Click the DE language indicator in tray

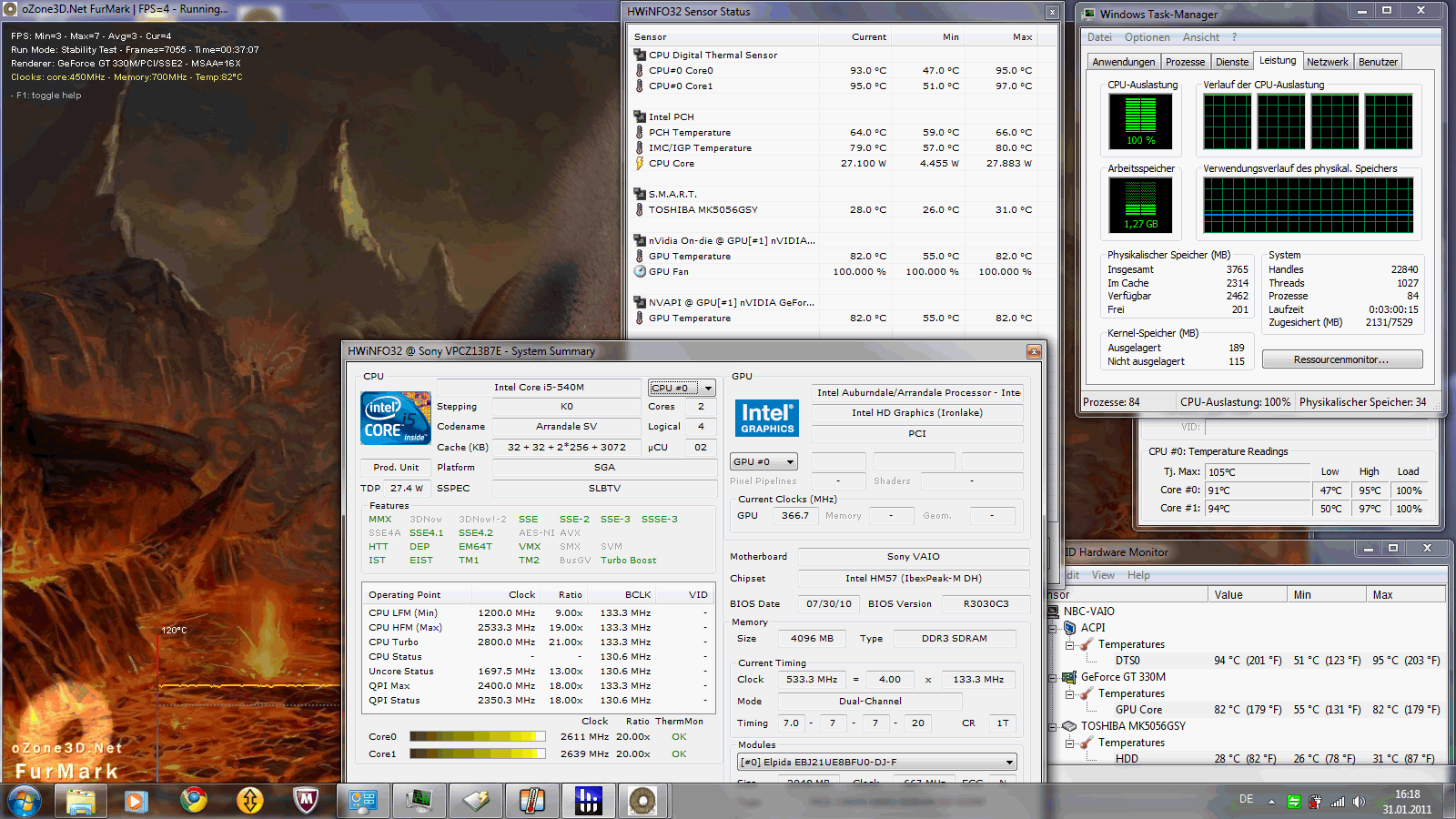pyautogui.click(x=1246, y=799)
